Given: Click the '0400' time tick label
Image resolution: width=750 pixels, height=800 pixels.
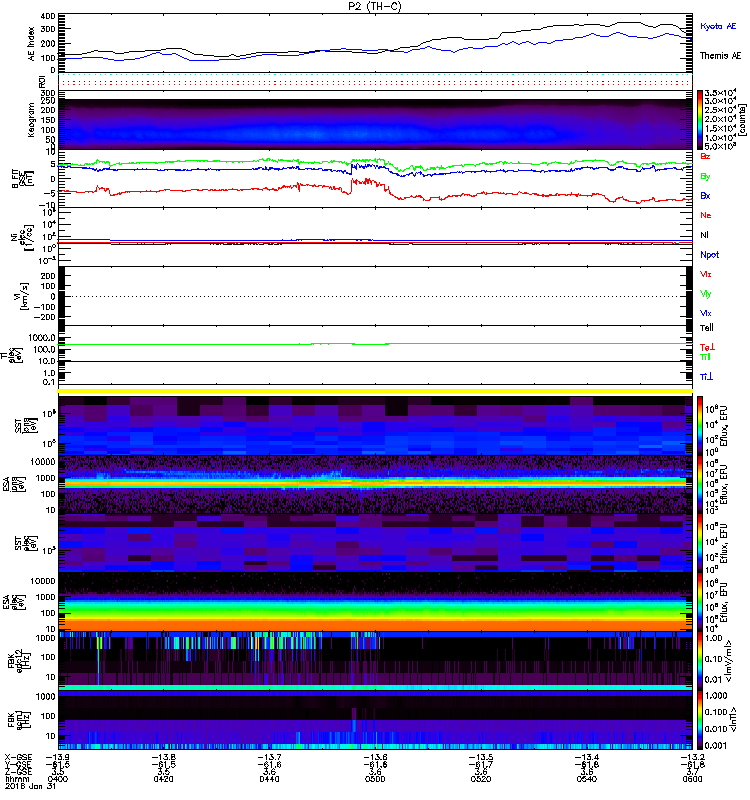Looking at the screenshot, I should [58, 779].
